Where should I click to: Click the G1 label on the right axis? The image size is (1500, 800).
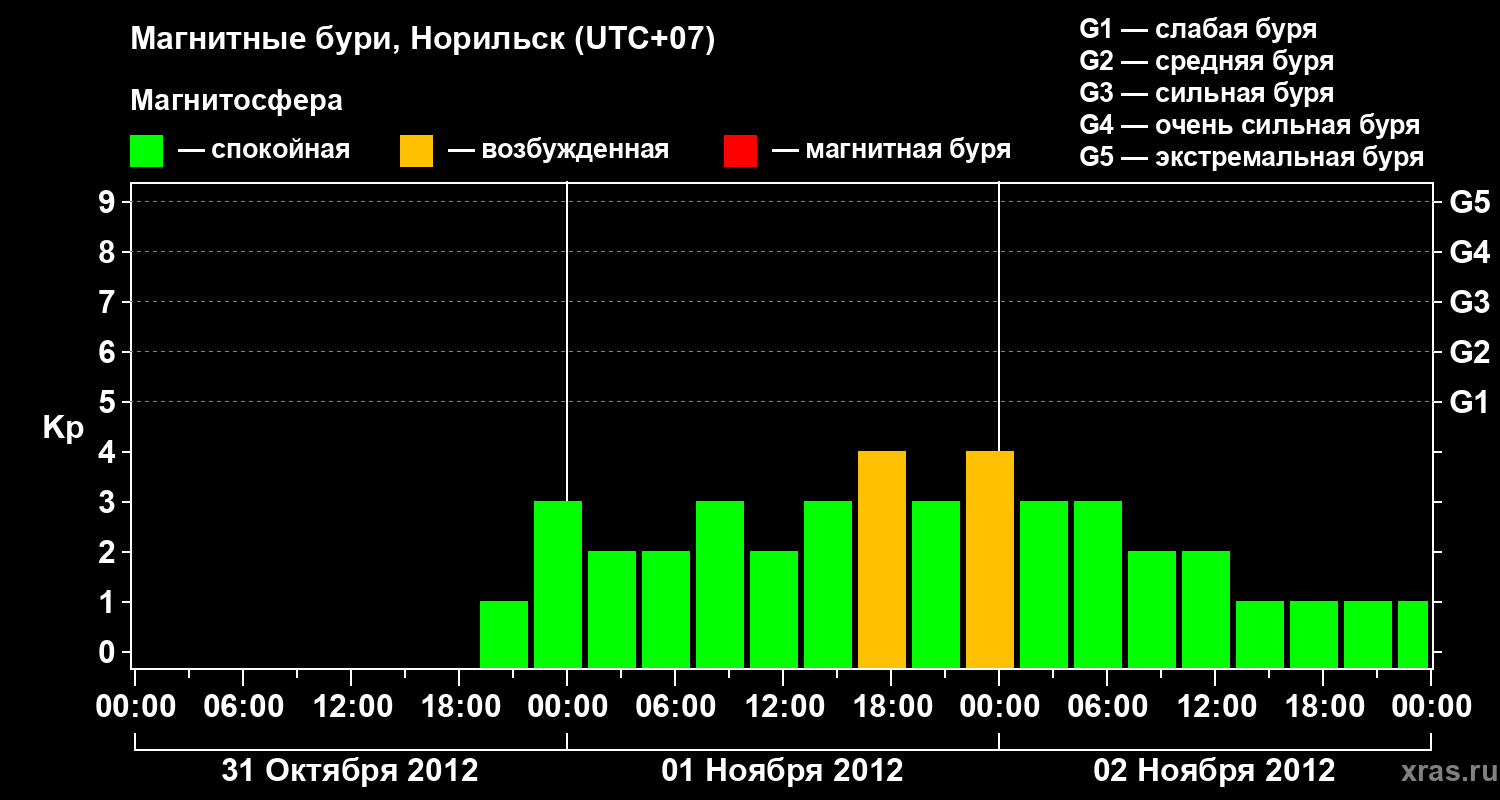pyautogui.click(x=1469, y=403)
